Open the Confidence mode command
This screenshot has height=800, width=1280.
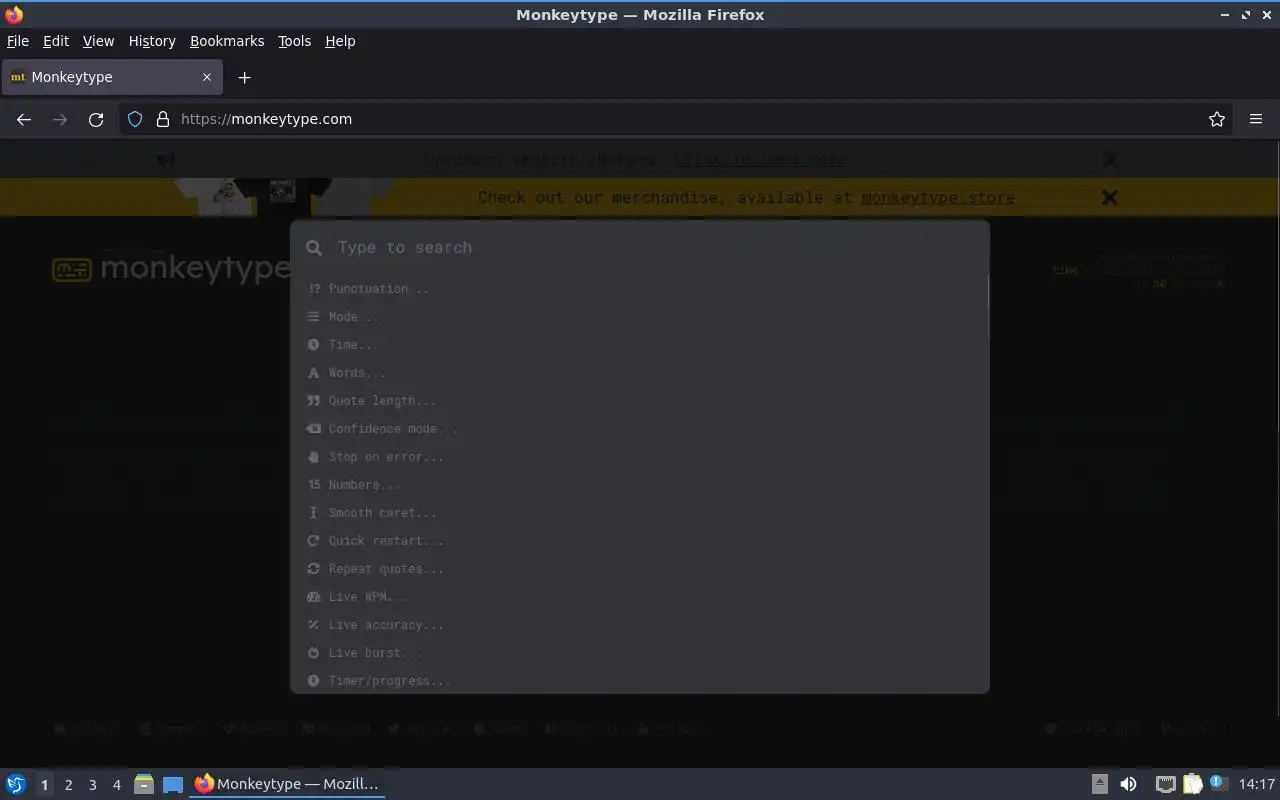pos(640,429)
